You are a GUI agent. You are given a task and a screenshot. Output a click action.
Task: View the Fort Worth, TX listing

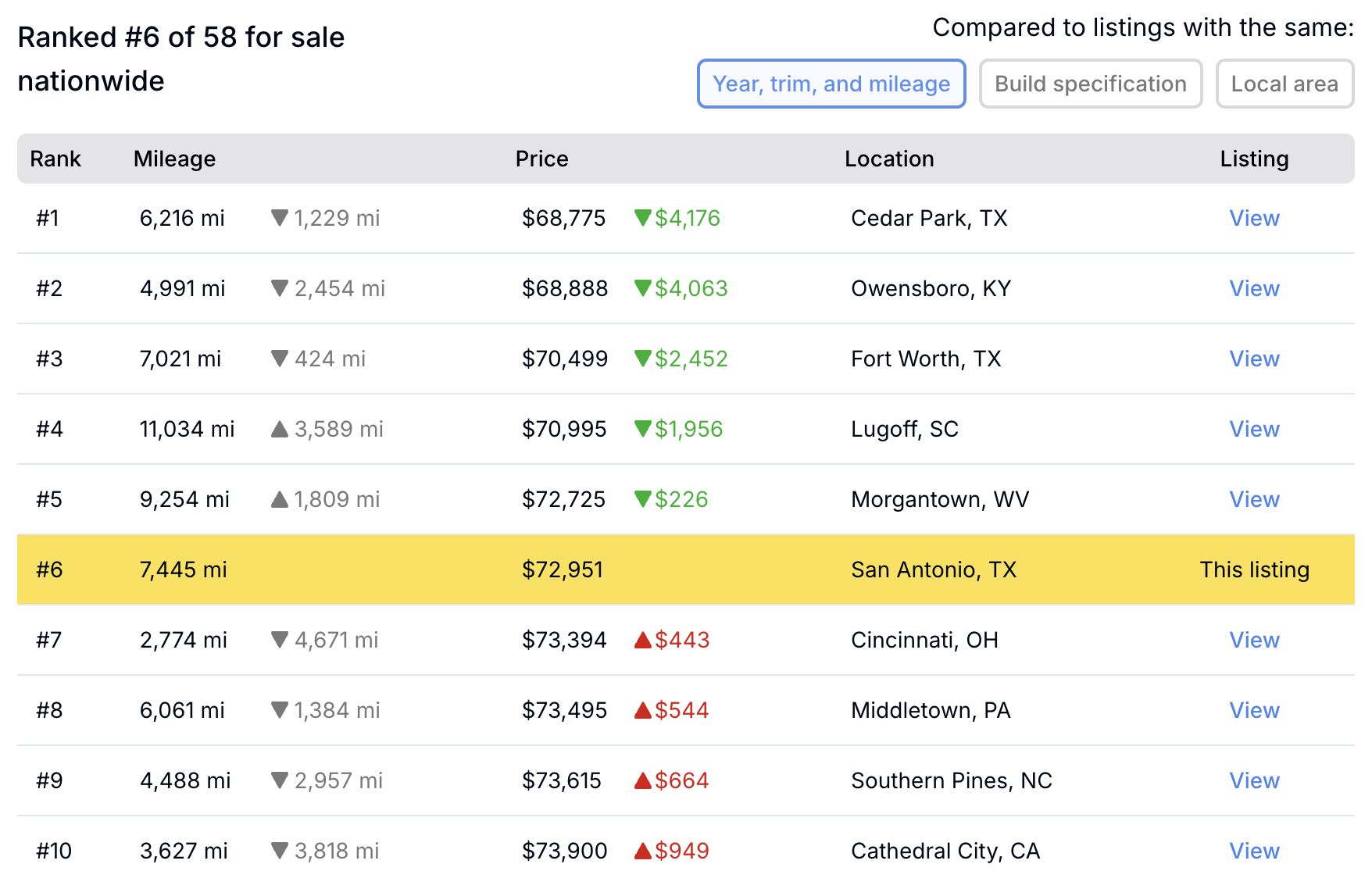pyautogui.click(x=1254, y=359)
